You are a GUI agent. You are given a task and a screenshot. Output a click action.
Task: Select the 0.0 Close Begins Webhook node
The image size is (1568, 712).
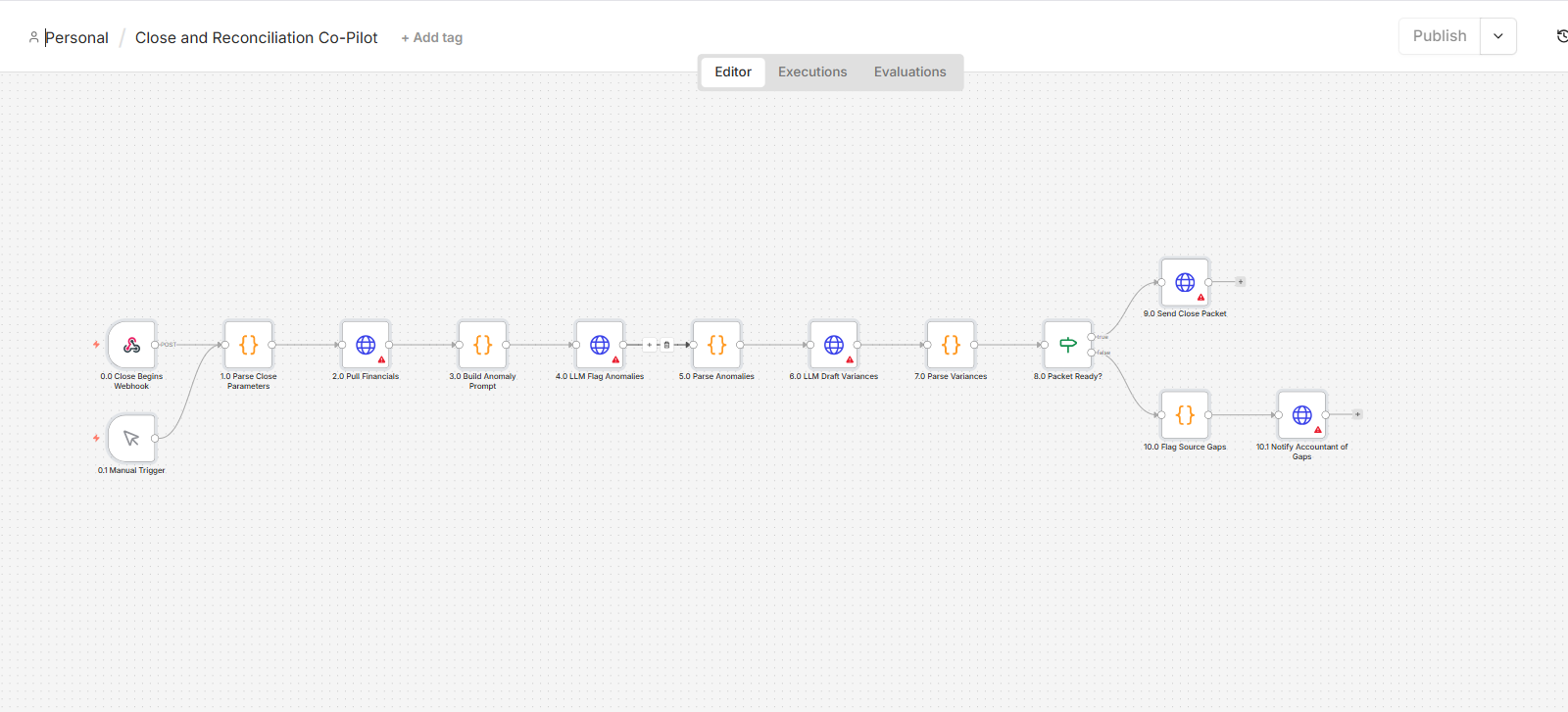click(x=131, y=345)
